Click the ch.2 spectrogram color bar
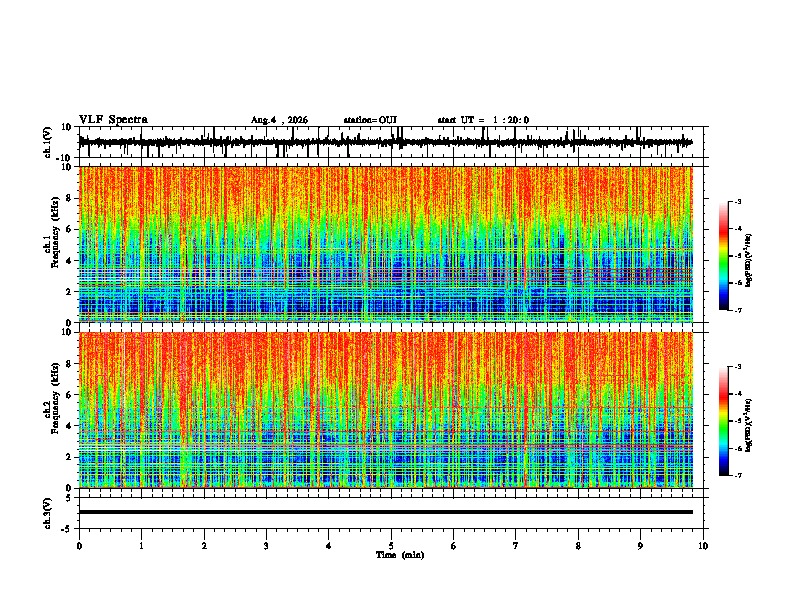Viewport: 792px width, 612px height. [723, 421]
